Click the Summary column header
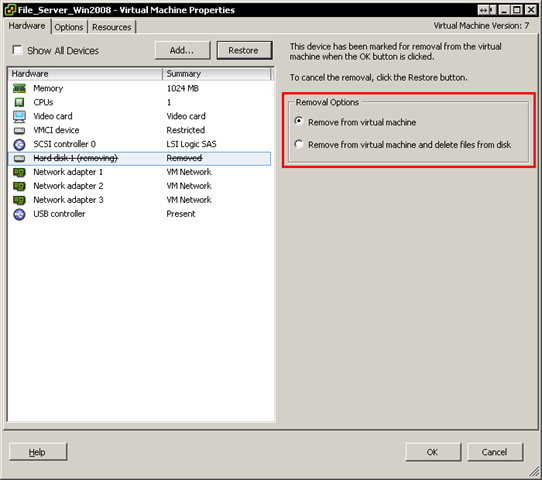This screenshot has width=542, height=480. [217, 74]
